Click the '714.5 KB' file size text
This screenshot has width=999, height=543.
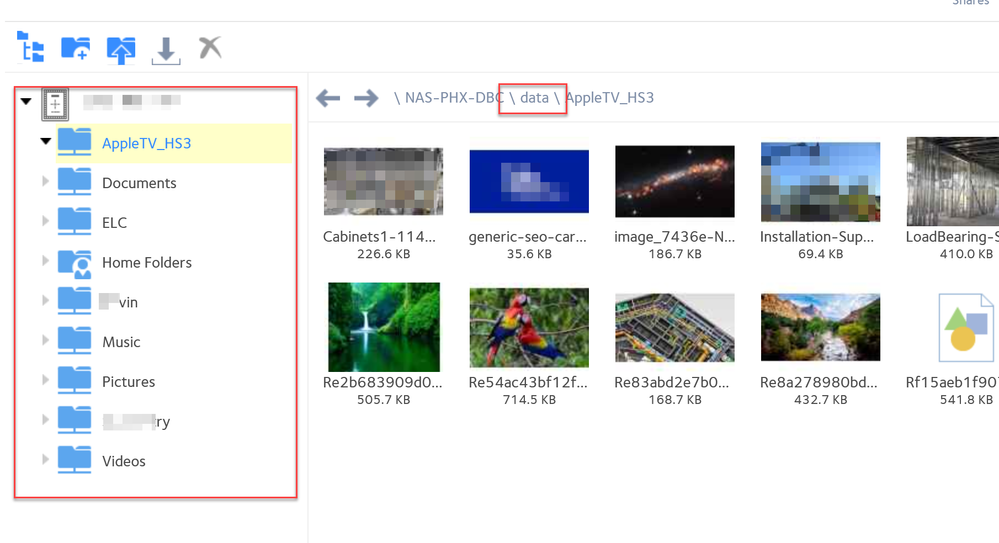click(x=529, y=400)
